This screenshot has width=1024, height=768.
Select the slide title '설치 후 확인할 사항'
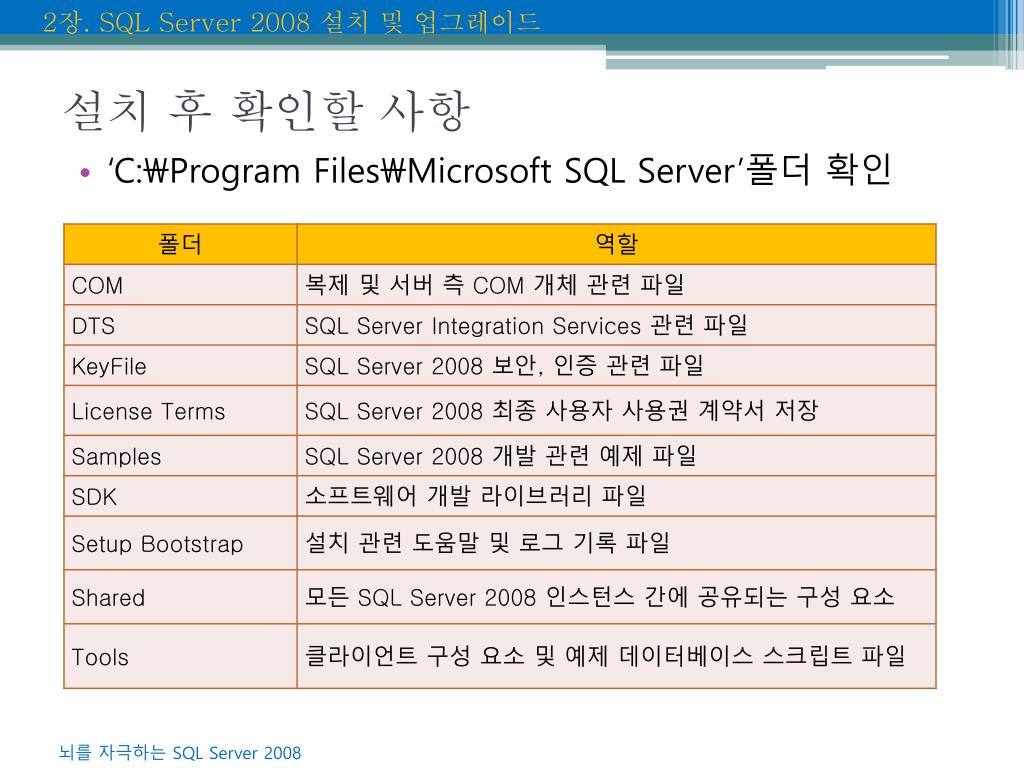point(267,111)
